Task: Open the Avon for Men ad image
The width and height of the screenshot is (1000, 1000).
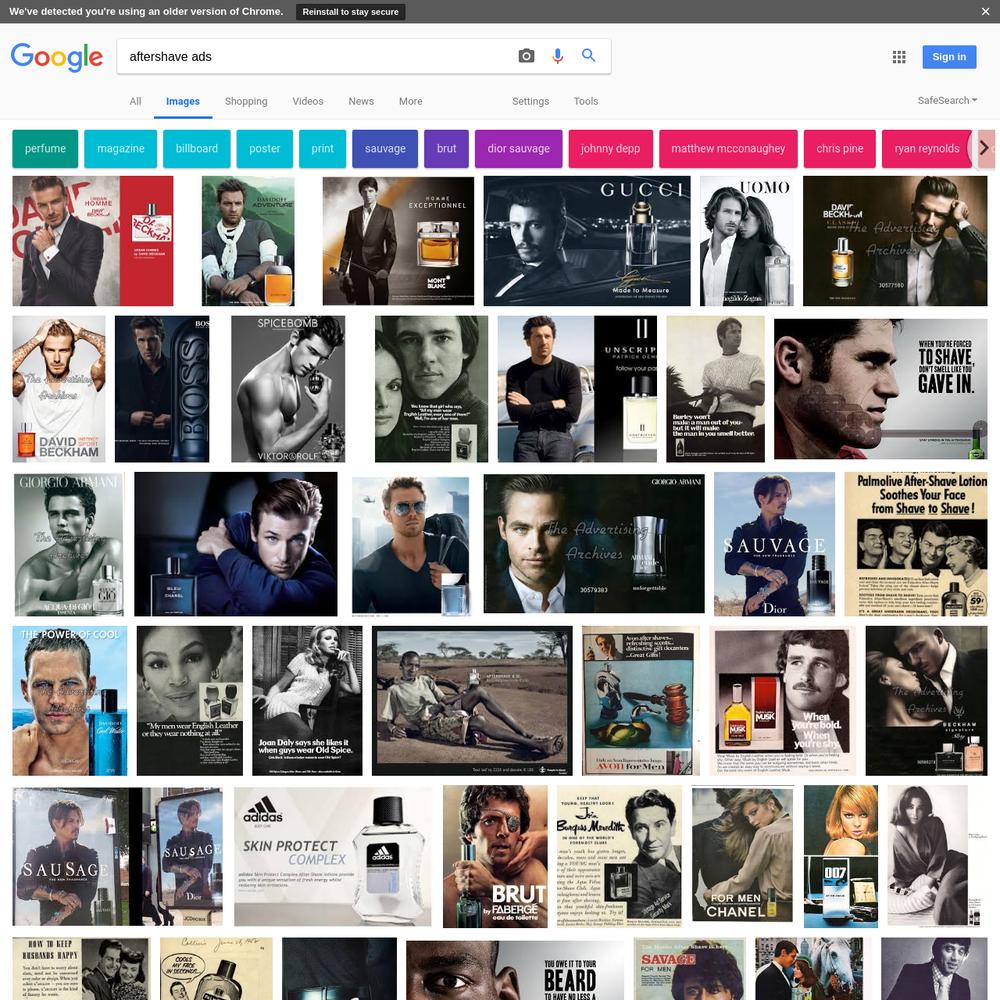Action: pyautogui.click(x=641, y=700)
